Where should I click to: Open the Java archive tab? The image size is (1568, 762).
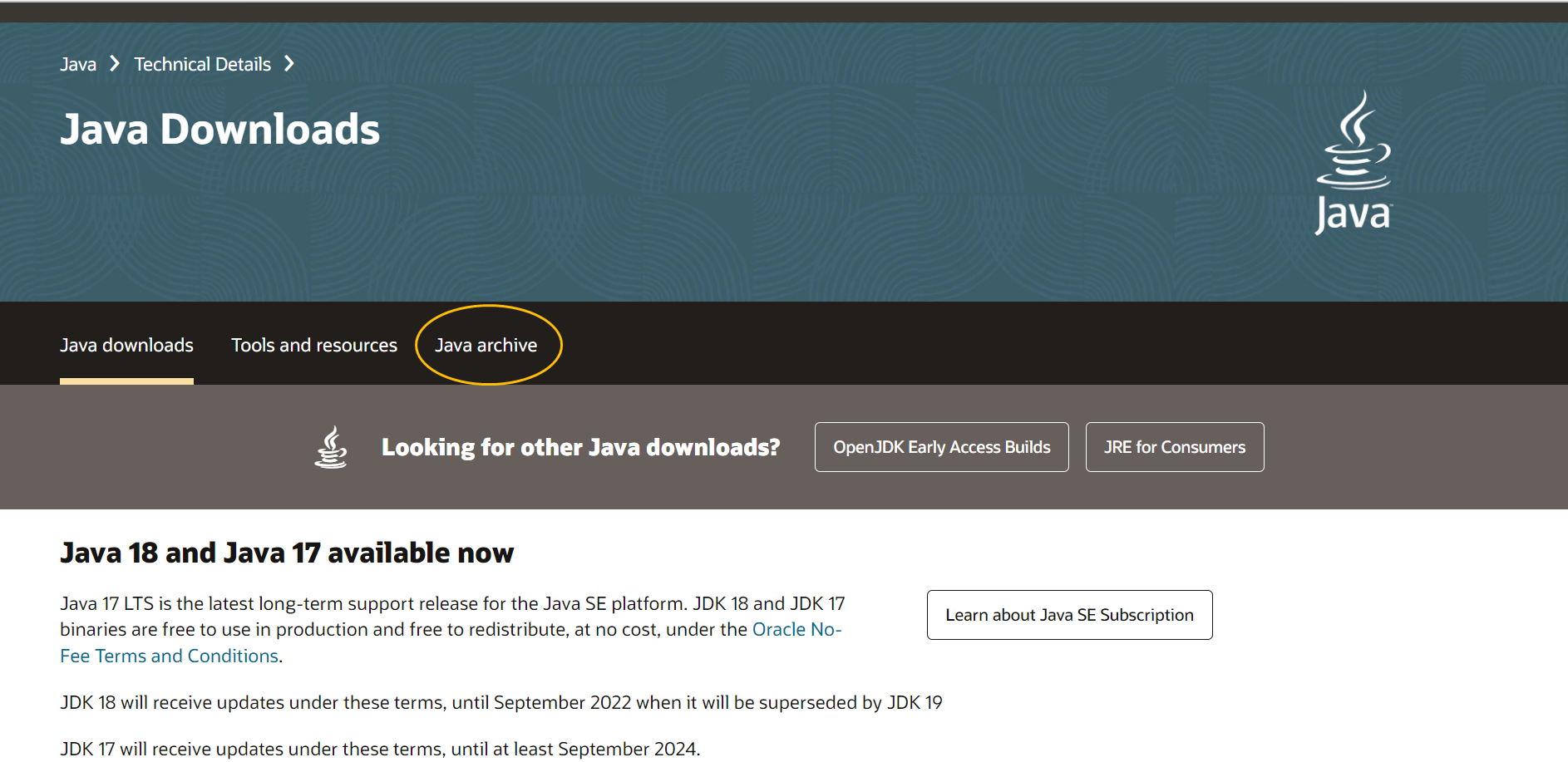pyautogui.click(x=486, y=345)
